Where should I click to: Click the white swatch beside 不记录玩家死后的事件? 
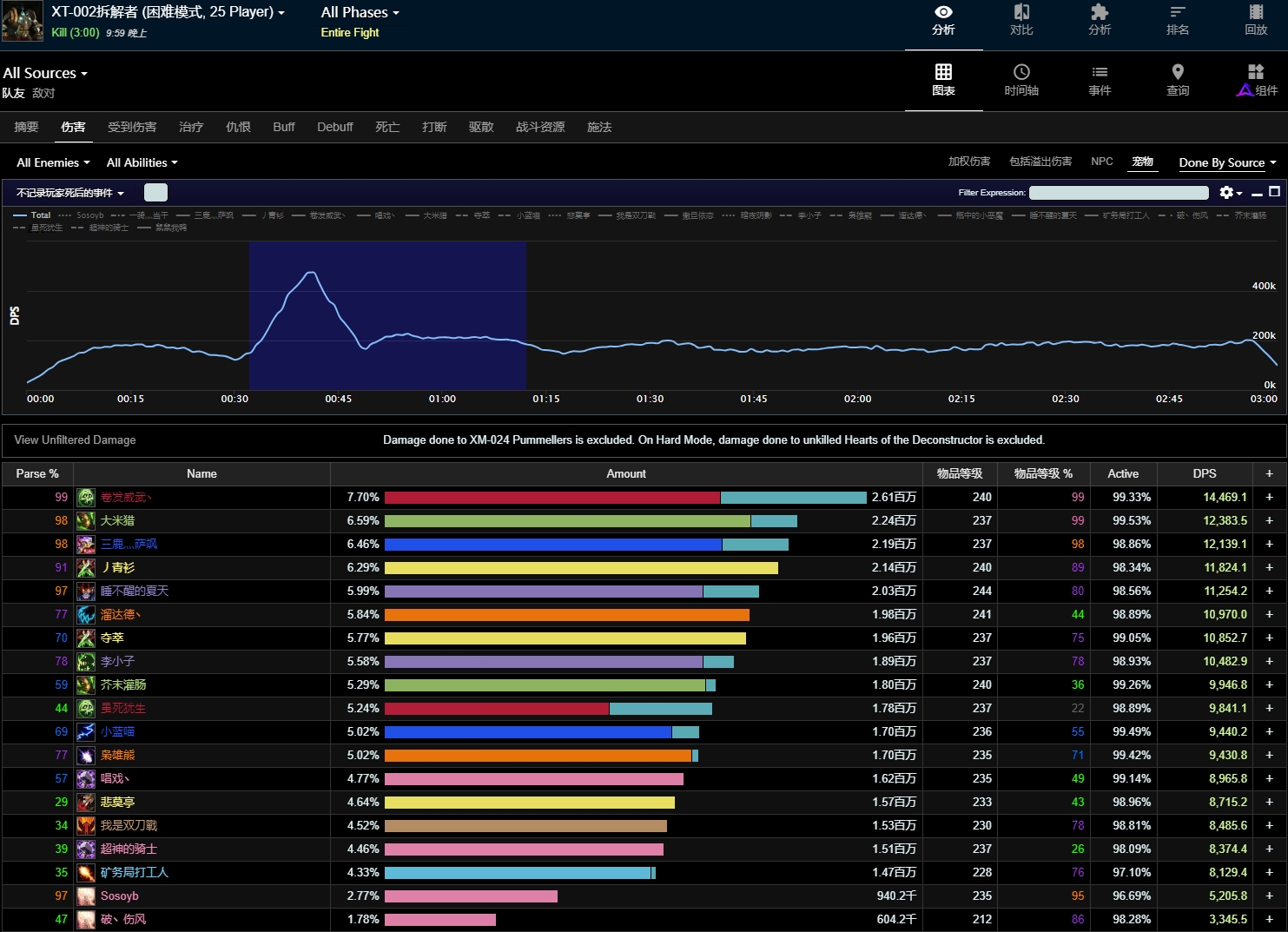[155, 193]
